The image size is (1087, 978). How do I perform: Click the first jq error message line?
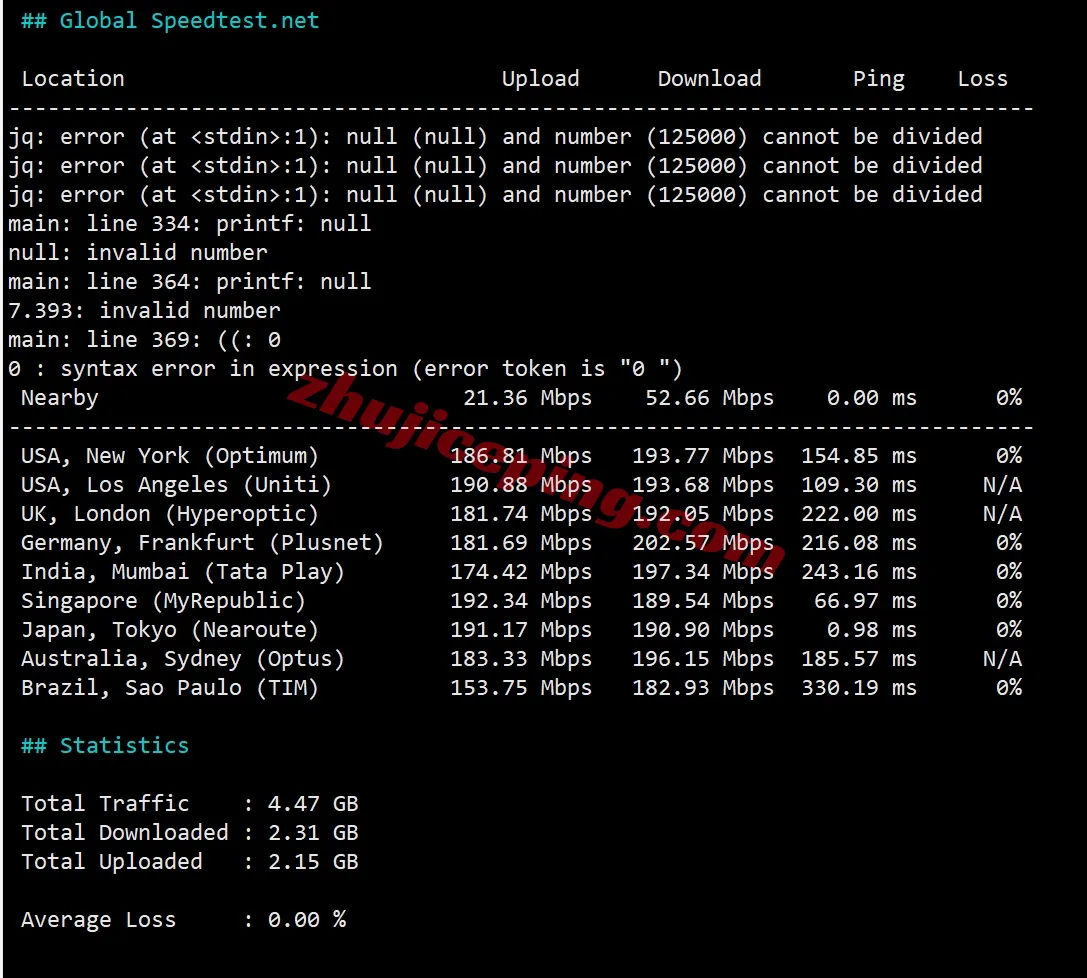coord(494,136)
